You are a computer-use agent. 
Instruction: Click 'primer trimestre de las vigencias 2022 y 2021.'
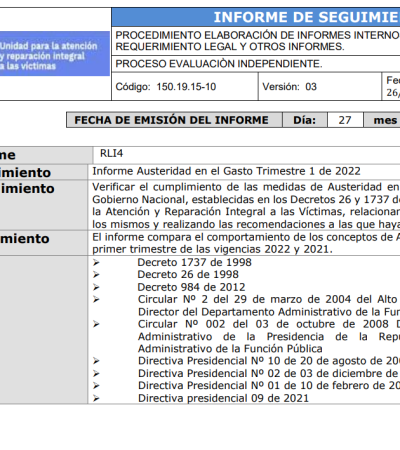pos(212,249)
